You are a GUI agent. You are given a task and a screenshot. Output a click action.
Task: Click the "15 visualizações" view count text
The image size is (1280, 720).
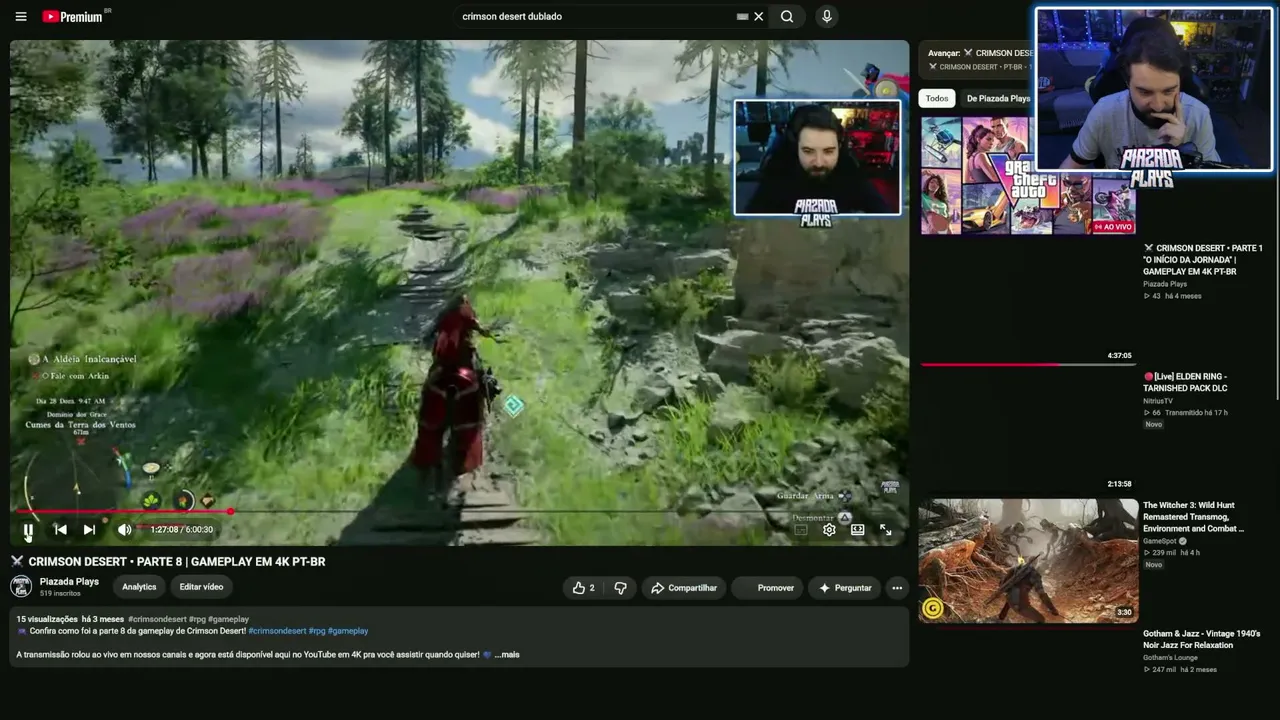[47, 619]
